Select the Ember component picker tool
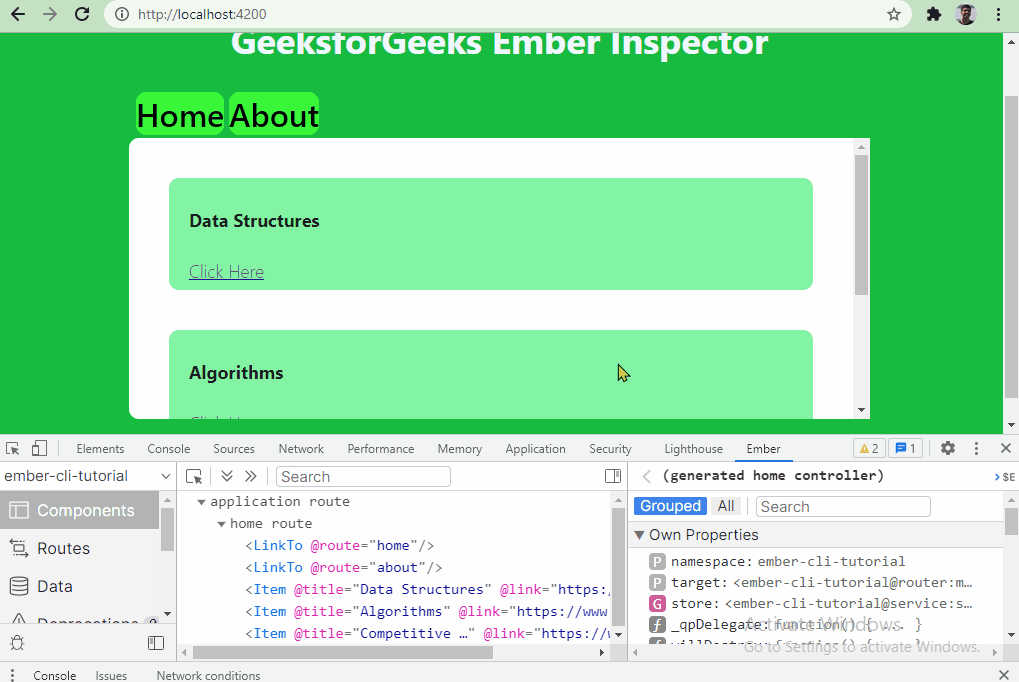 click(194, 477)
